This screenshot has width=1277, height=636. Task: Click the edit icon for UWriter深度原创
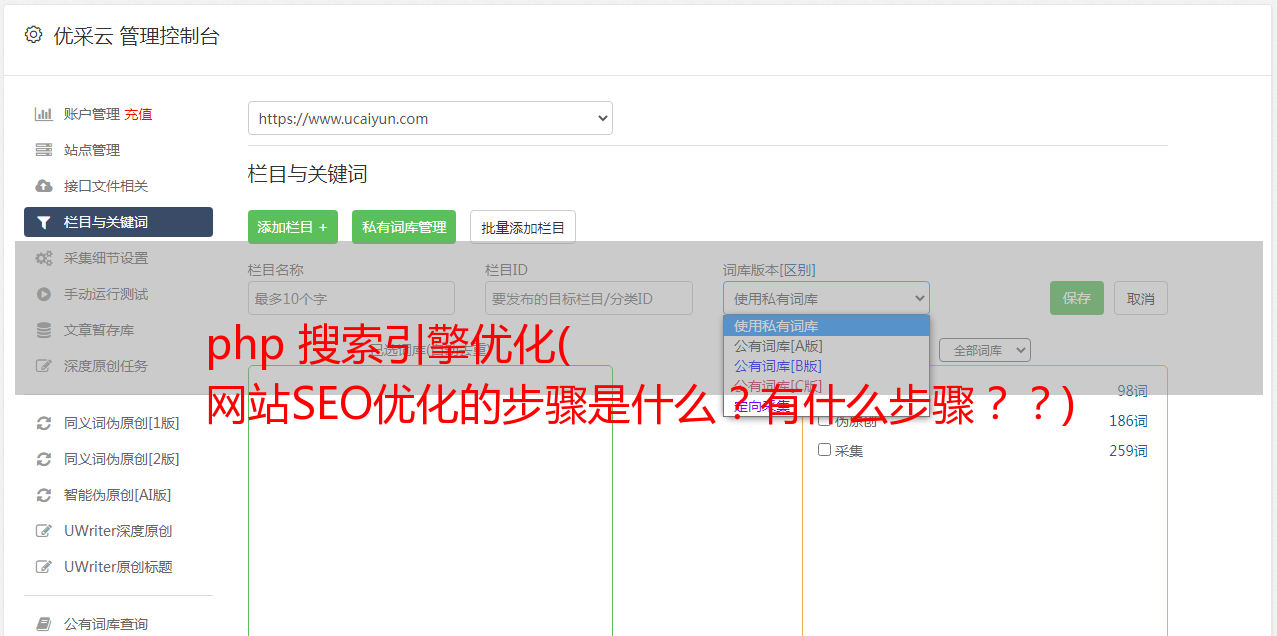(43, 531)
